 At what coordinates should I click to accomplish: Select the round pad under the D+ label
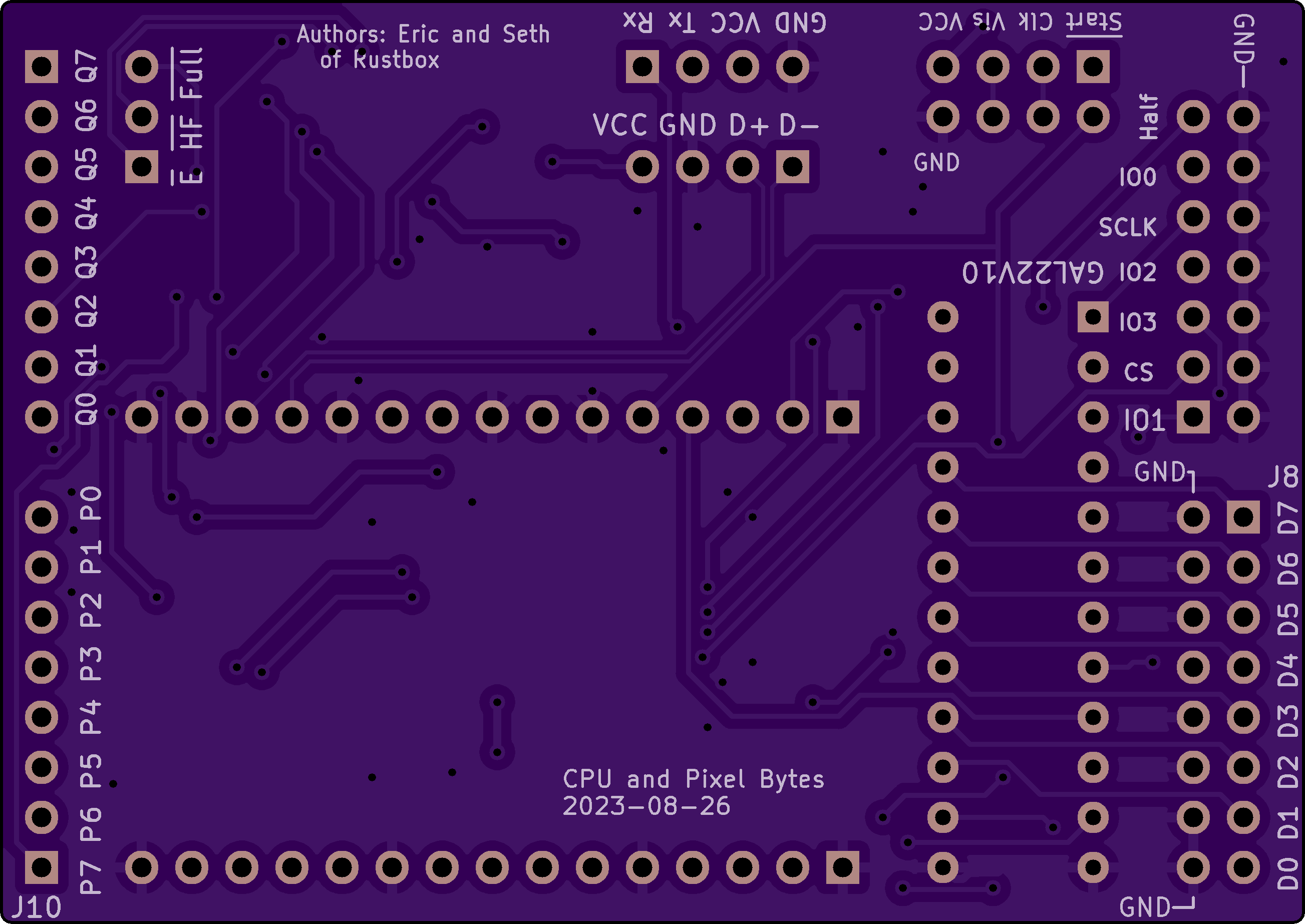[743, 167]
